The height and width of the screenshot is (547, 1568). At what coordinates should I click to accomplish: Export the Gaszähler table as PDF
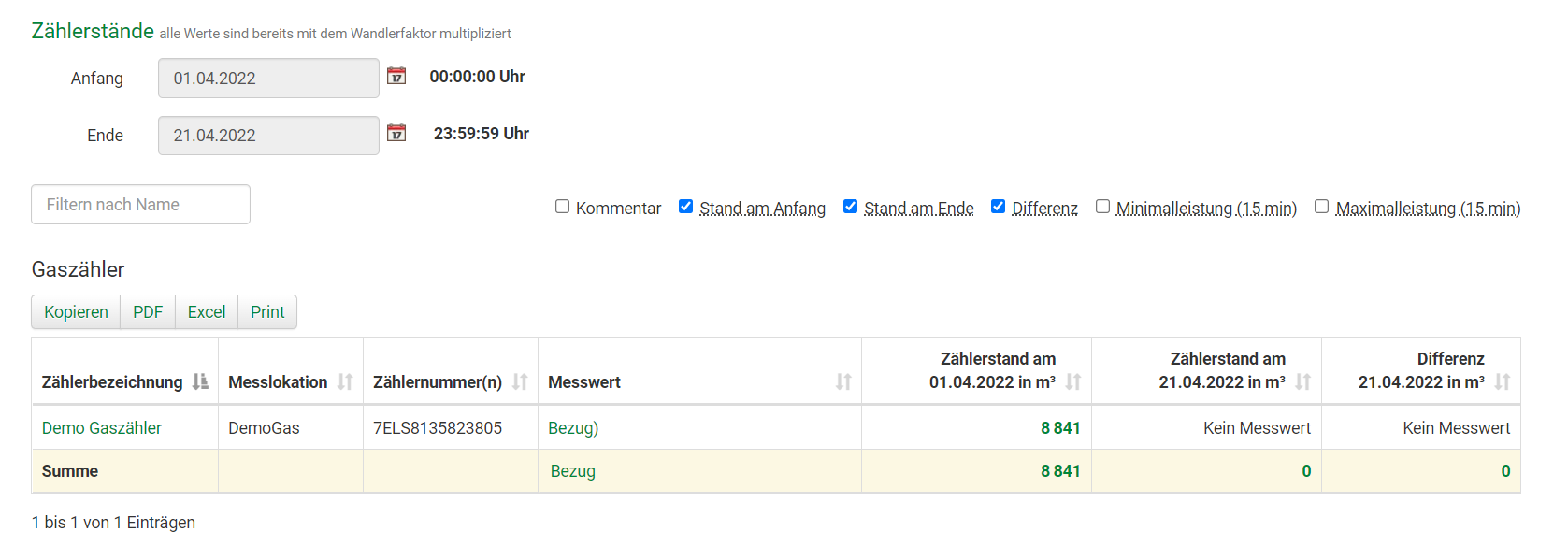pos(148,311)
